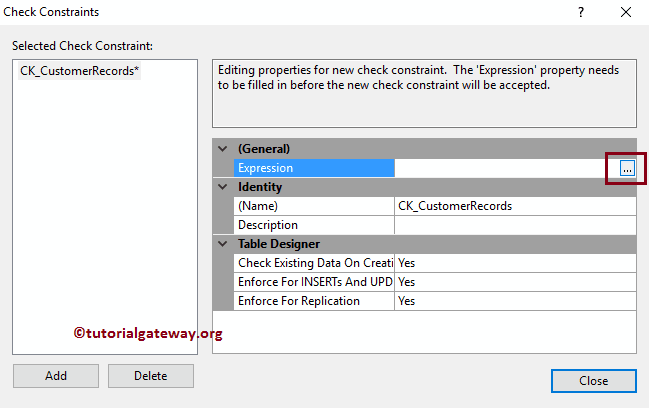Click the Delete button
Screen dimensions: 649x408
[x=151, y=376]
